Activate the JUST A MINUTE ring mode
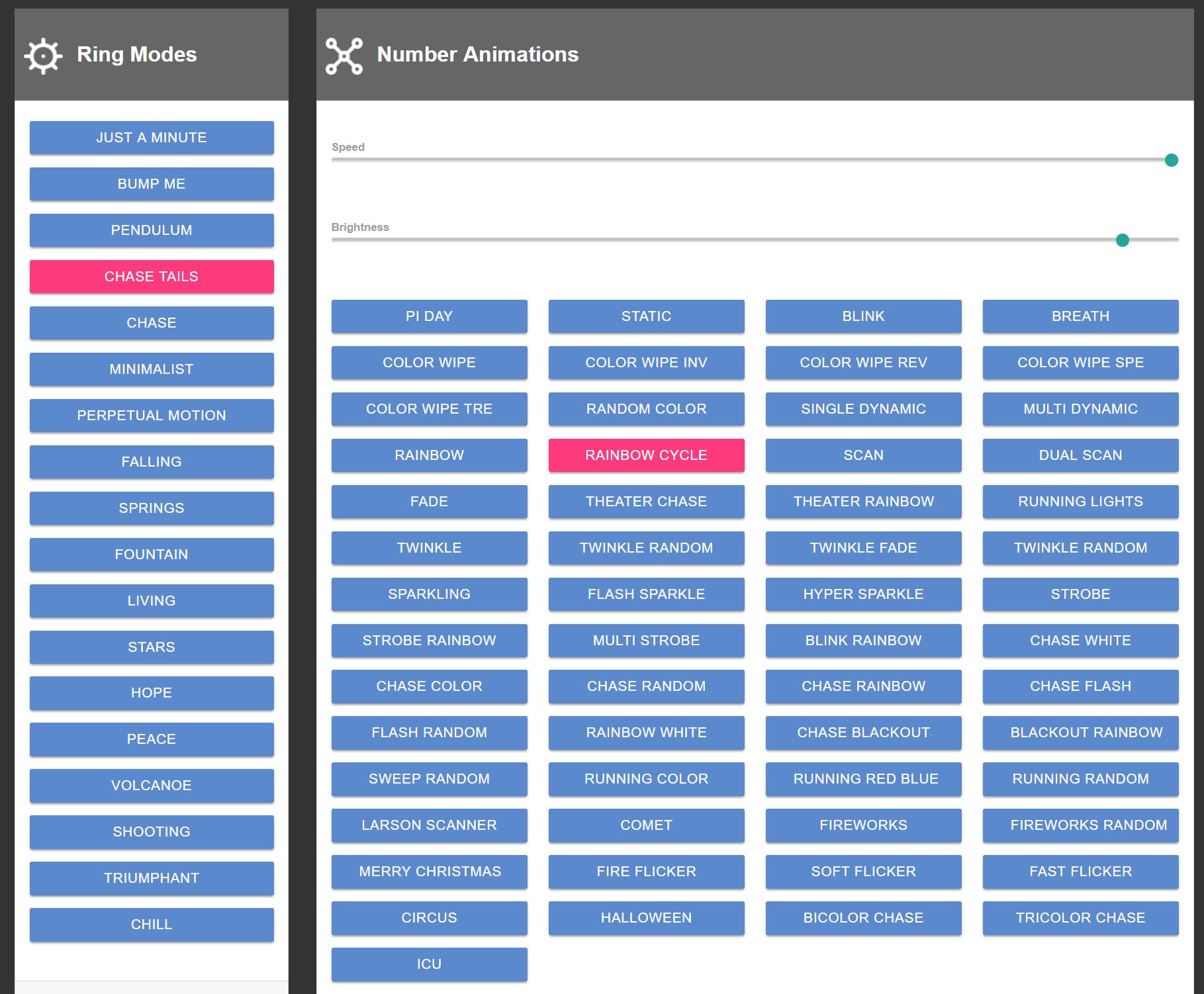Image resolution: width=1204 pixels, height=994 pixels. tap(152, 138)
